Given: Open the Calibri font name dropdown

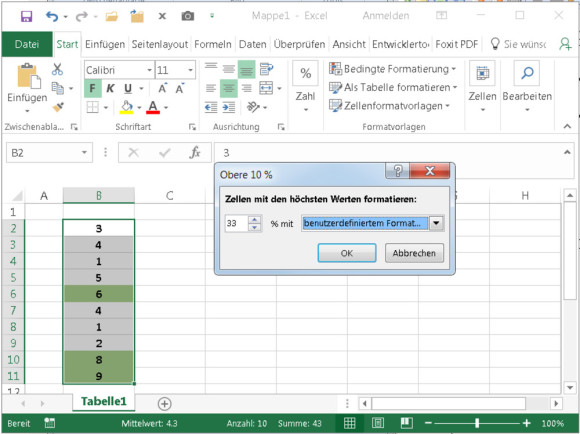Looking at the screenshot, I should (x=149, y=70).
